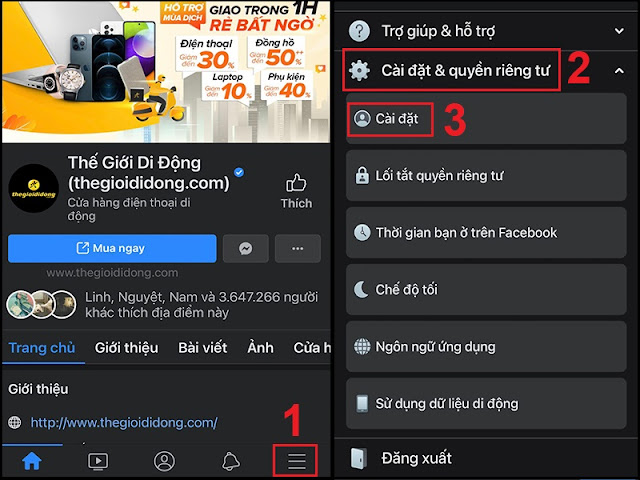The width and height of the screenshot is (640, 480).
Task: Open Messenger chat with the page
Action: pos(246,248)
